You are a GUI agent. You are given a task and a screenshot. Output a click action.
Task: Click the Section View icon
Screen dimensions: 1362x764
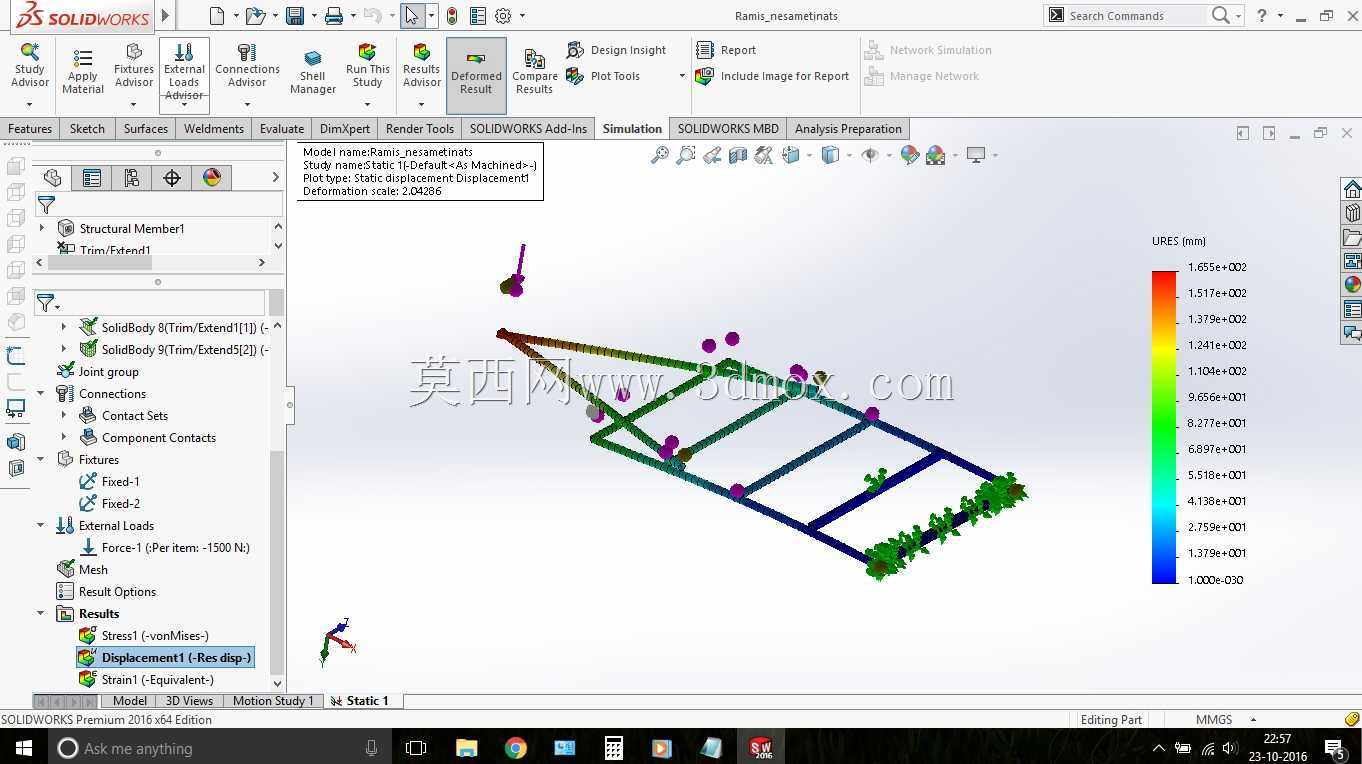(x=738, y=155)
